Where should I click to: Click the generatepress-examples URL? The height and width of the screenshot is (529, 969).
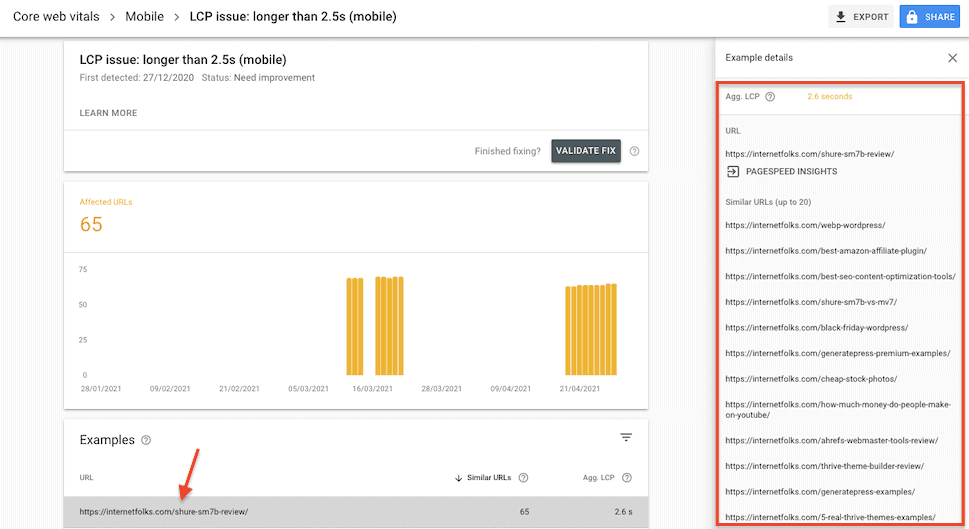(x=820, y=492)
